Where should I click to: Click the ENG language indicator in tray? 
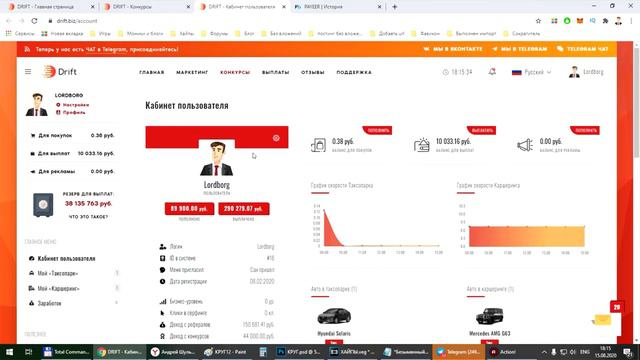(585, 352)
